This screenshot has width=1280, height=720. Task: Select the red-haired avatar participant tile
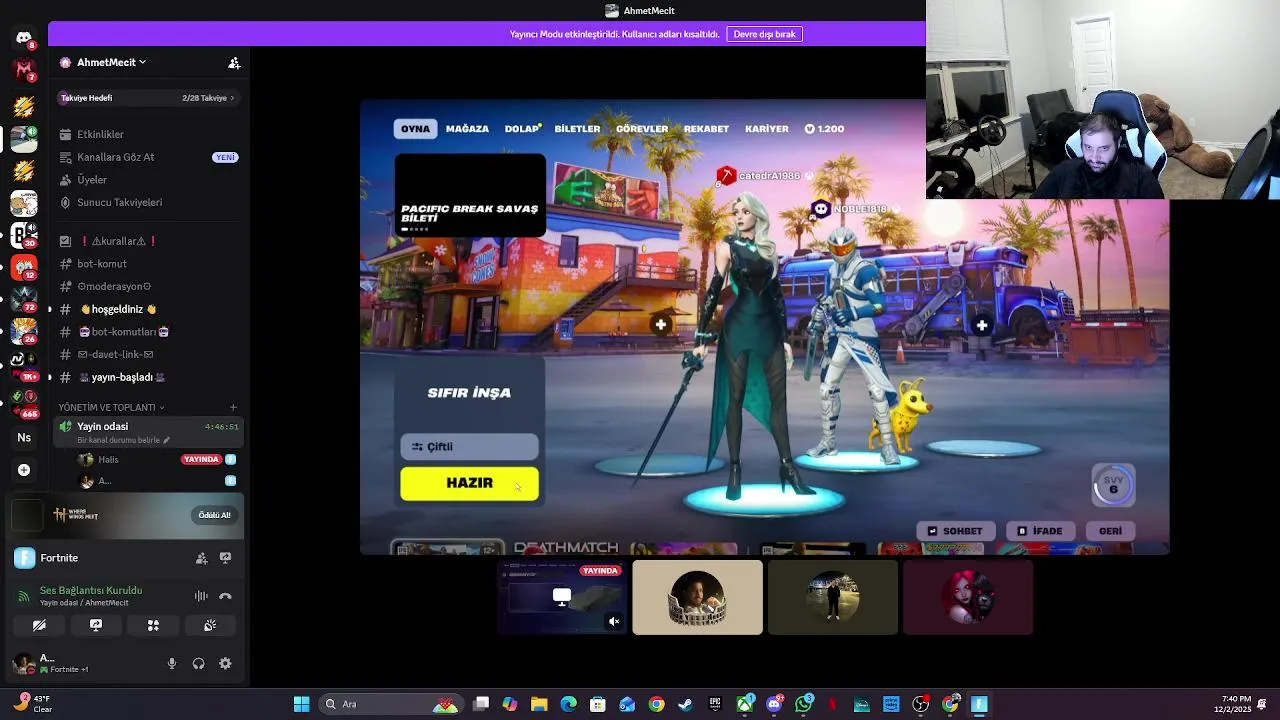point(968,597)
